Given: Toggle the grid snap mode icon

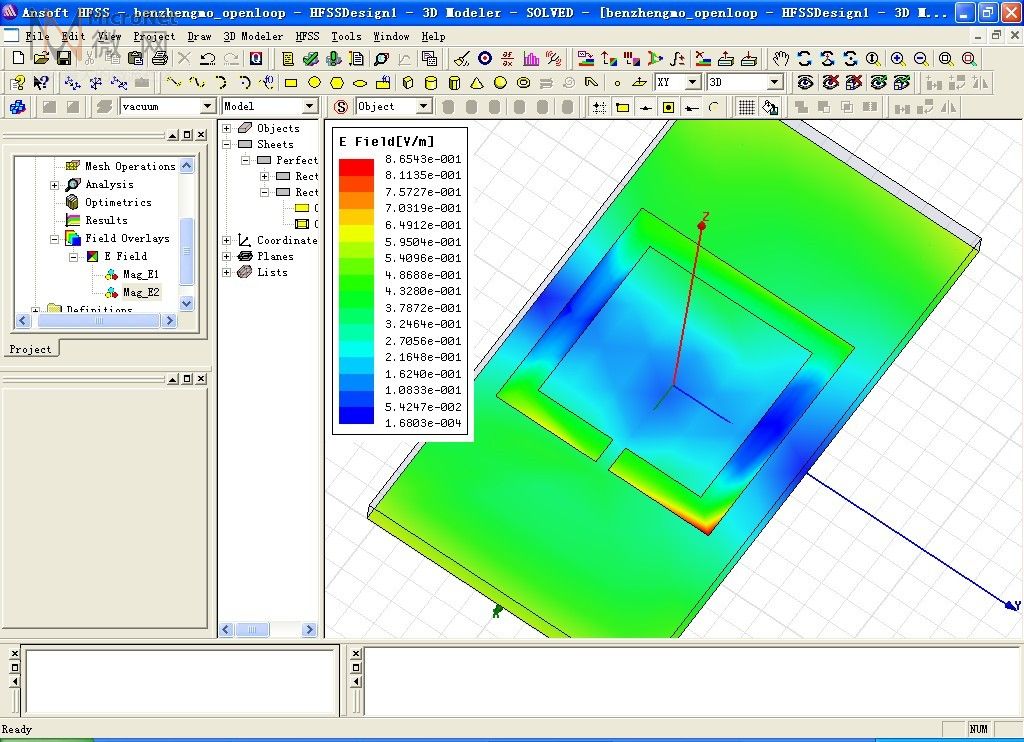Looking at the screenshot, I should 599,107.
